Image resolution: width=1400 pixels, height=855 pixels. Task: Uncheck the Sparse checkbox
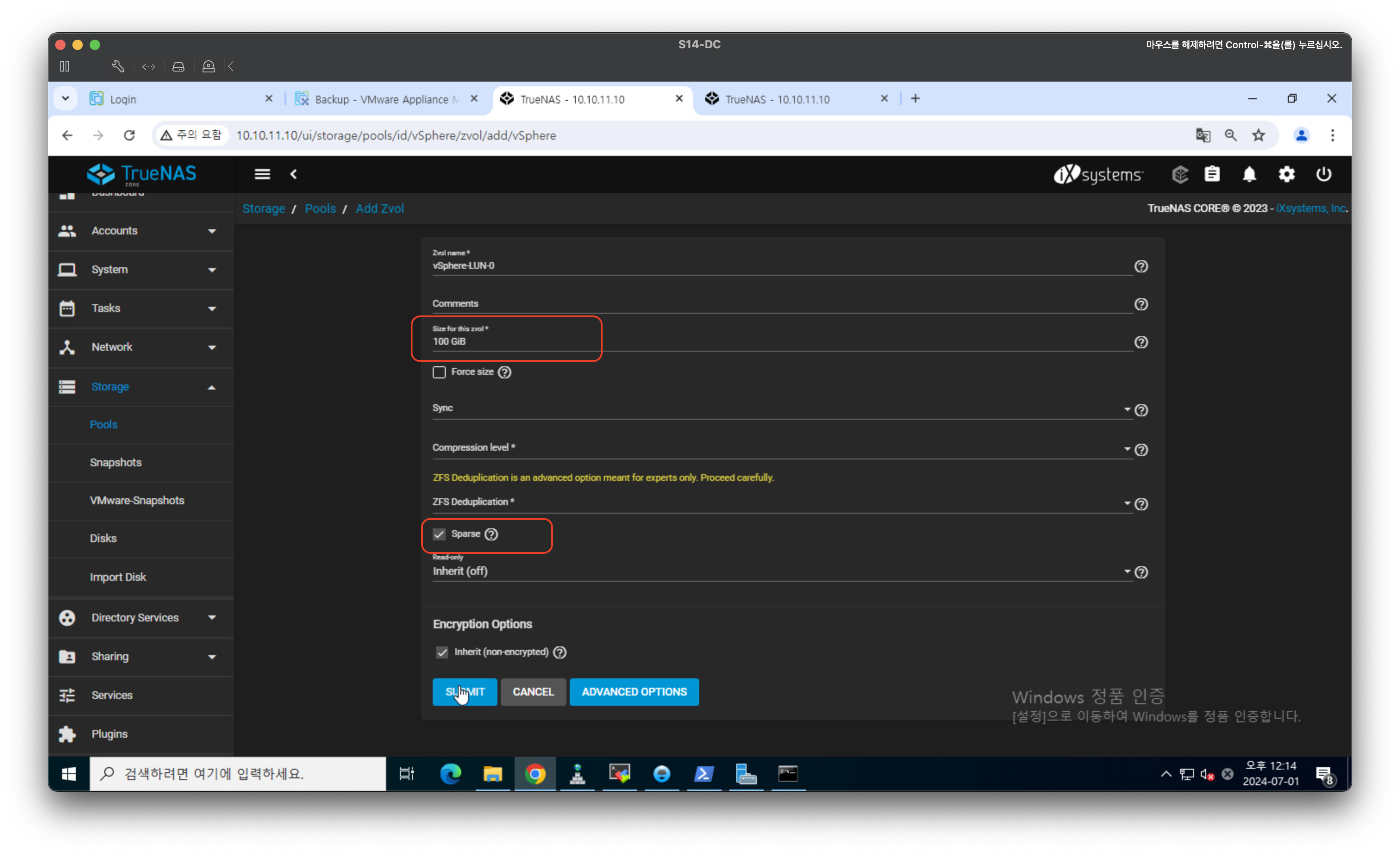(x=439, y=534)
